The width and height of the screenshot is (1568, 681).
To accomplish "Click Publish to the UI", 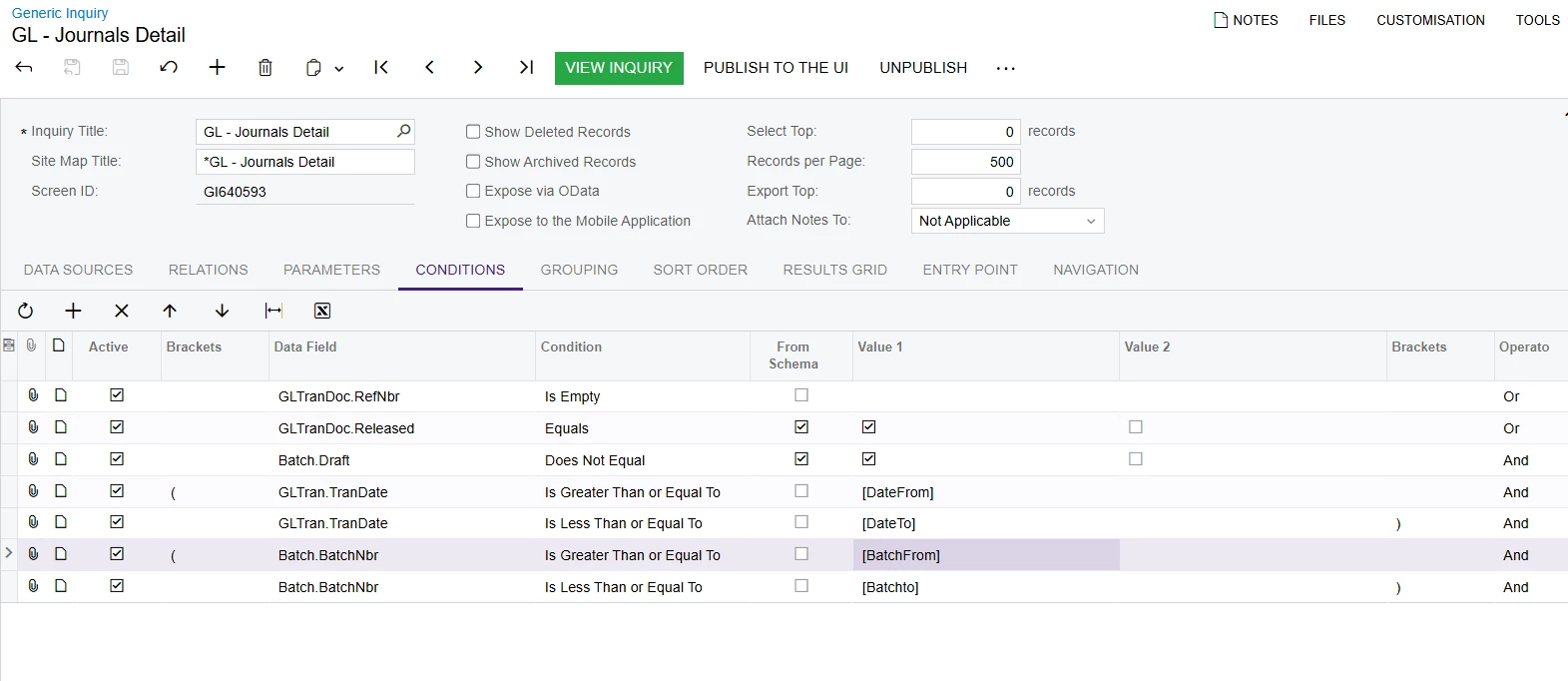I will (x=776, y=68).
